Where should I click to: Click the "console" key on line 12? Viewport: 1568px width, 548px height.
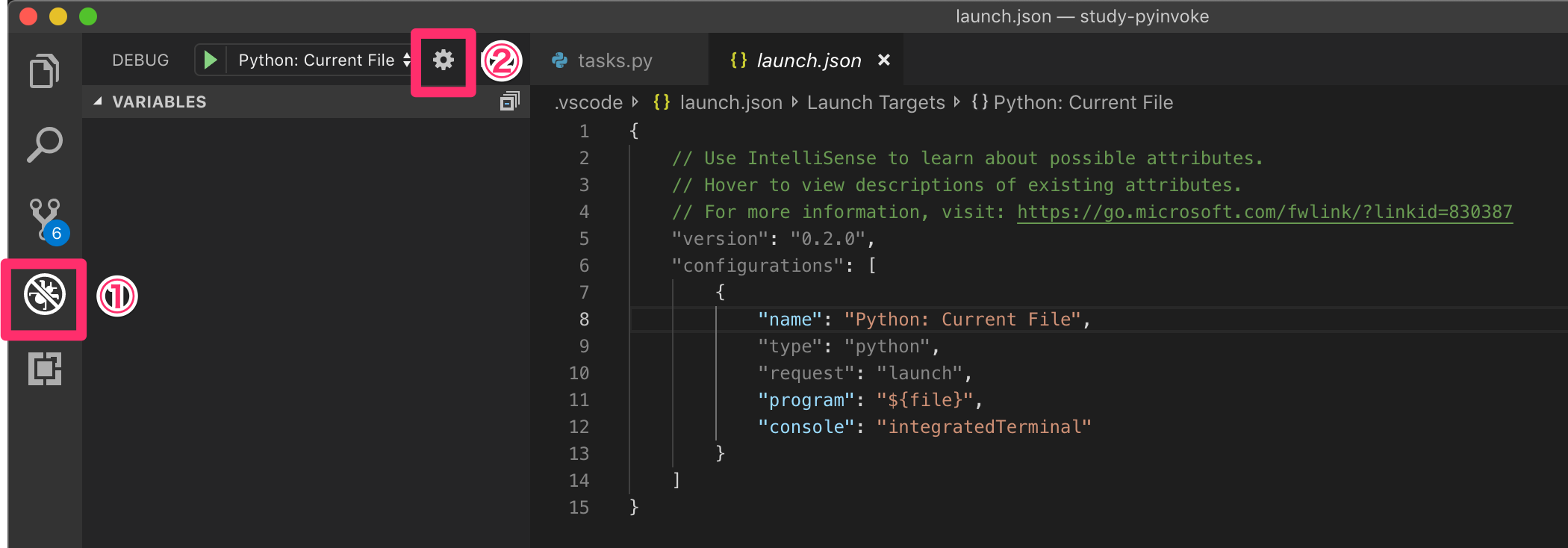click(806, 427)
